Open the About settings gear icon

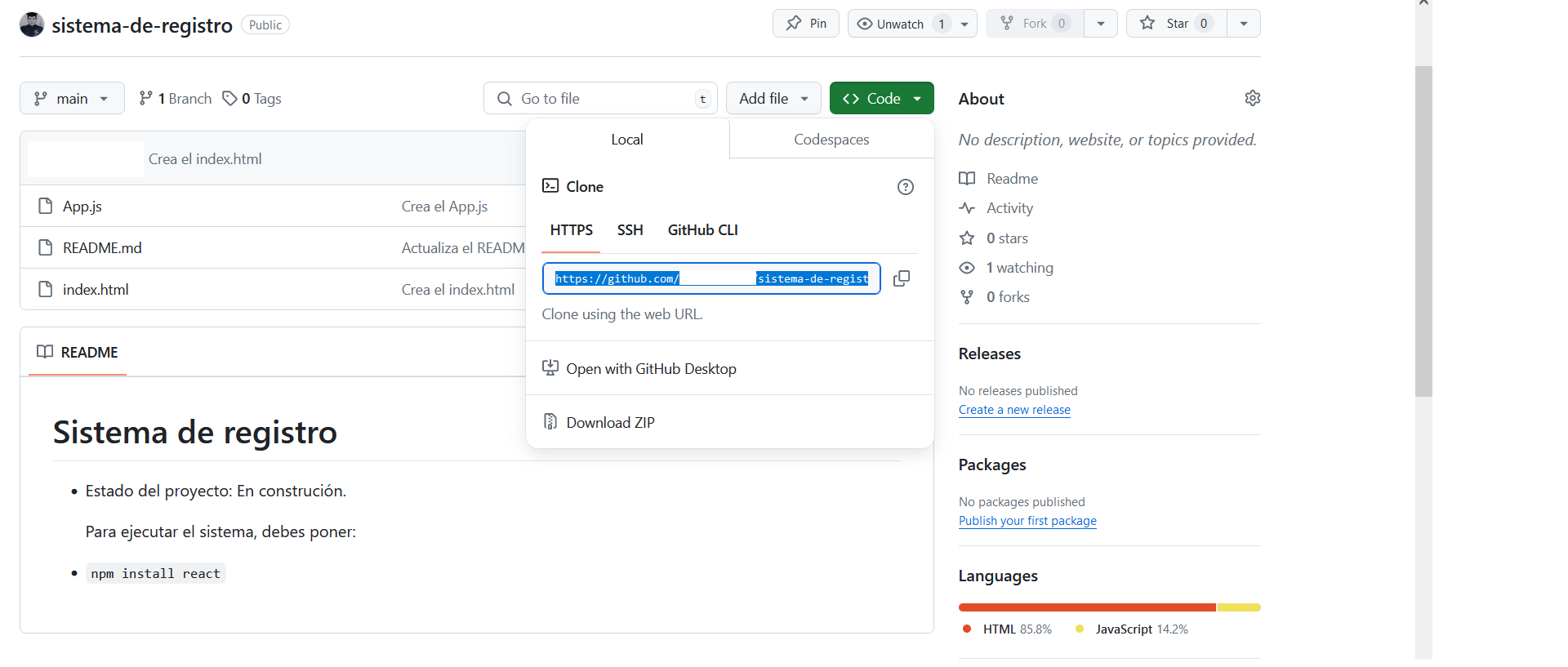[1252, 98]
